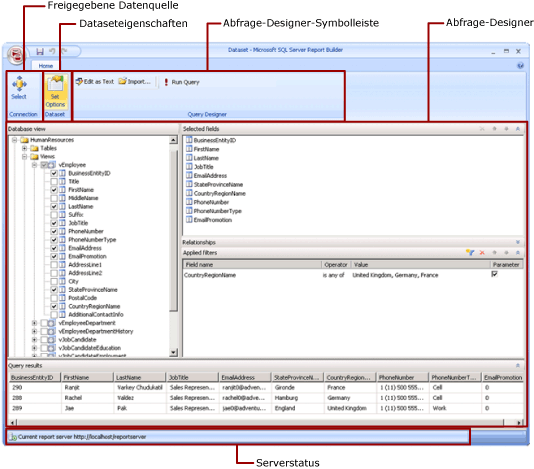Run Query with the red exclamation icon

[166, 82]
